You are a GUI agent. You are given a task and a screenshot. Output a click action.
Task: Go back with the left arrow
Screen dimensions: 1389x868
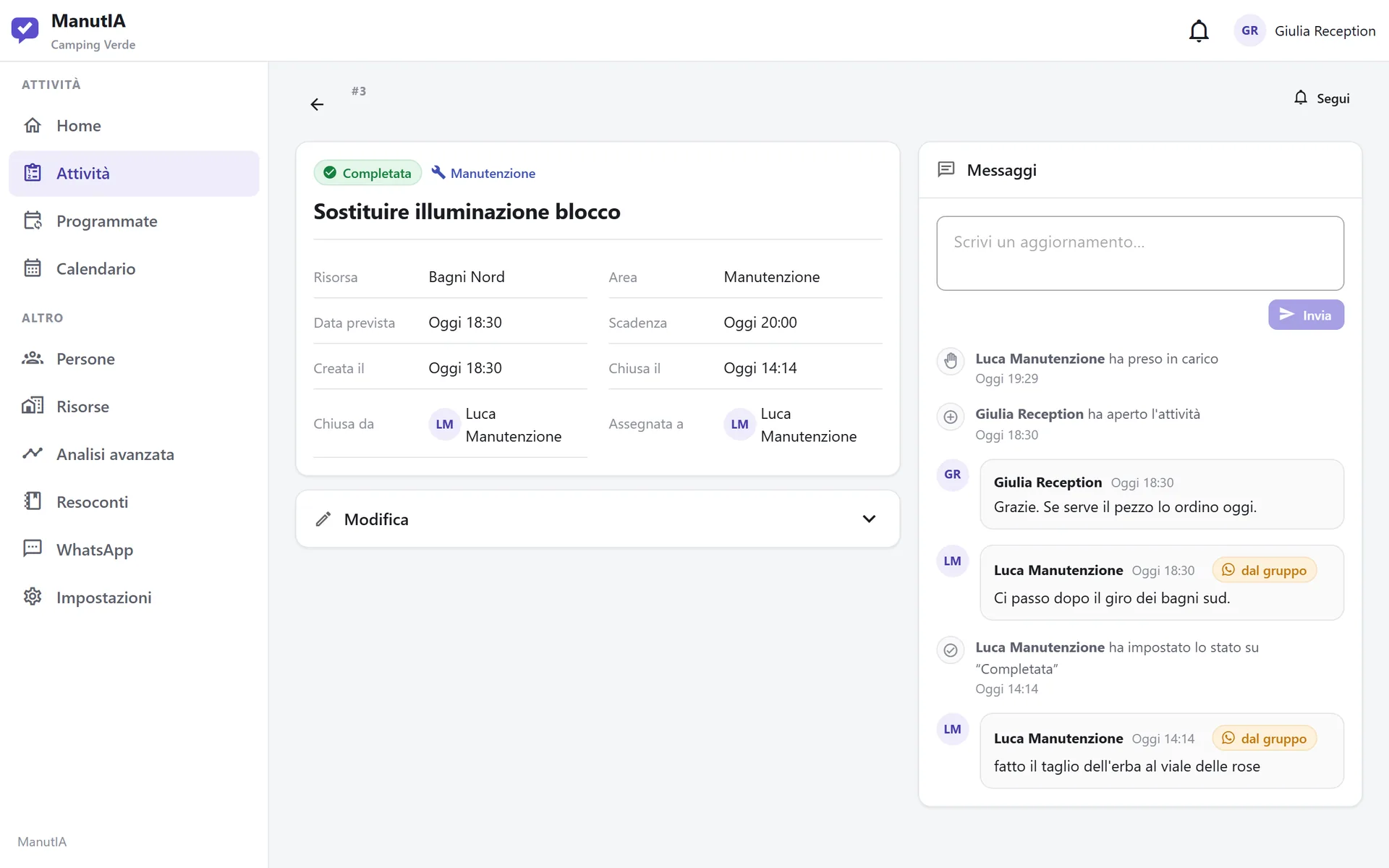[317, 105]
